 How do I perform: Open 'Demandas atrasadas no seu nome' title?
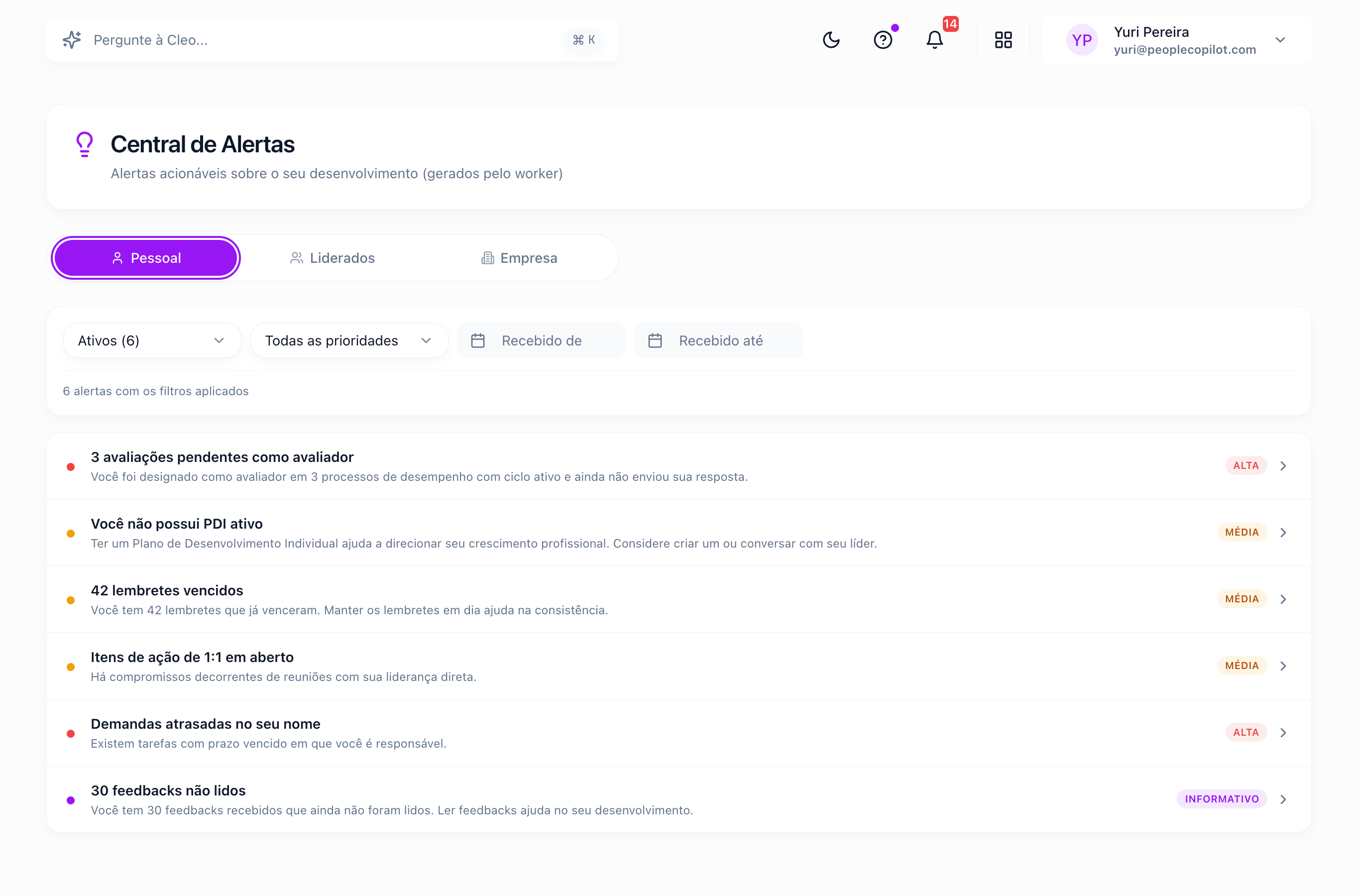[206, 724]
